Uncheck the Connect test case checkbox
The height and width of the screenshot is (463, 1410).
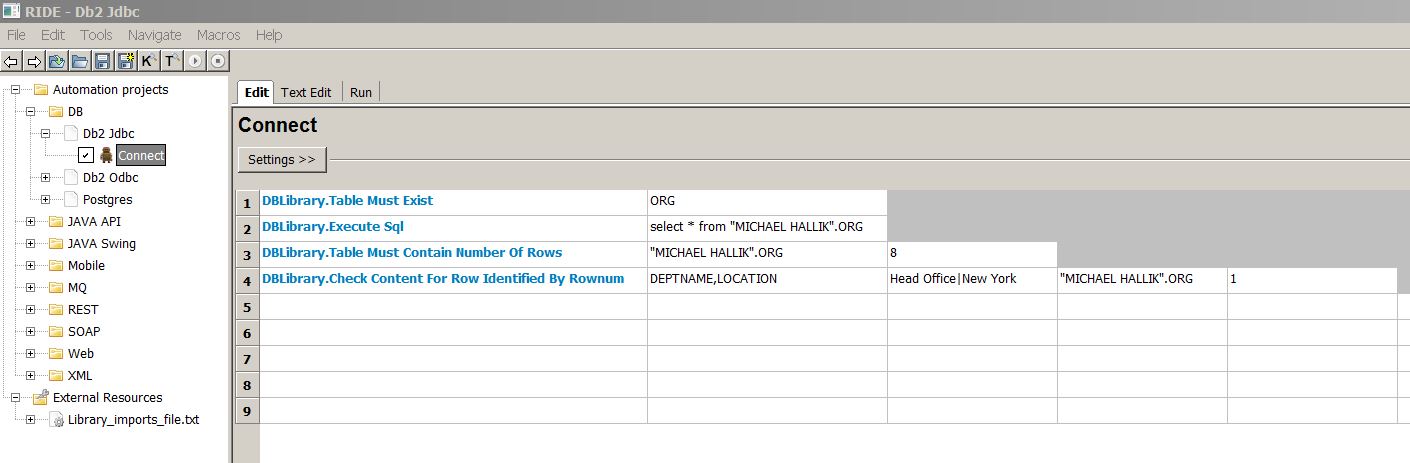coord(86,155)
